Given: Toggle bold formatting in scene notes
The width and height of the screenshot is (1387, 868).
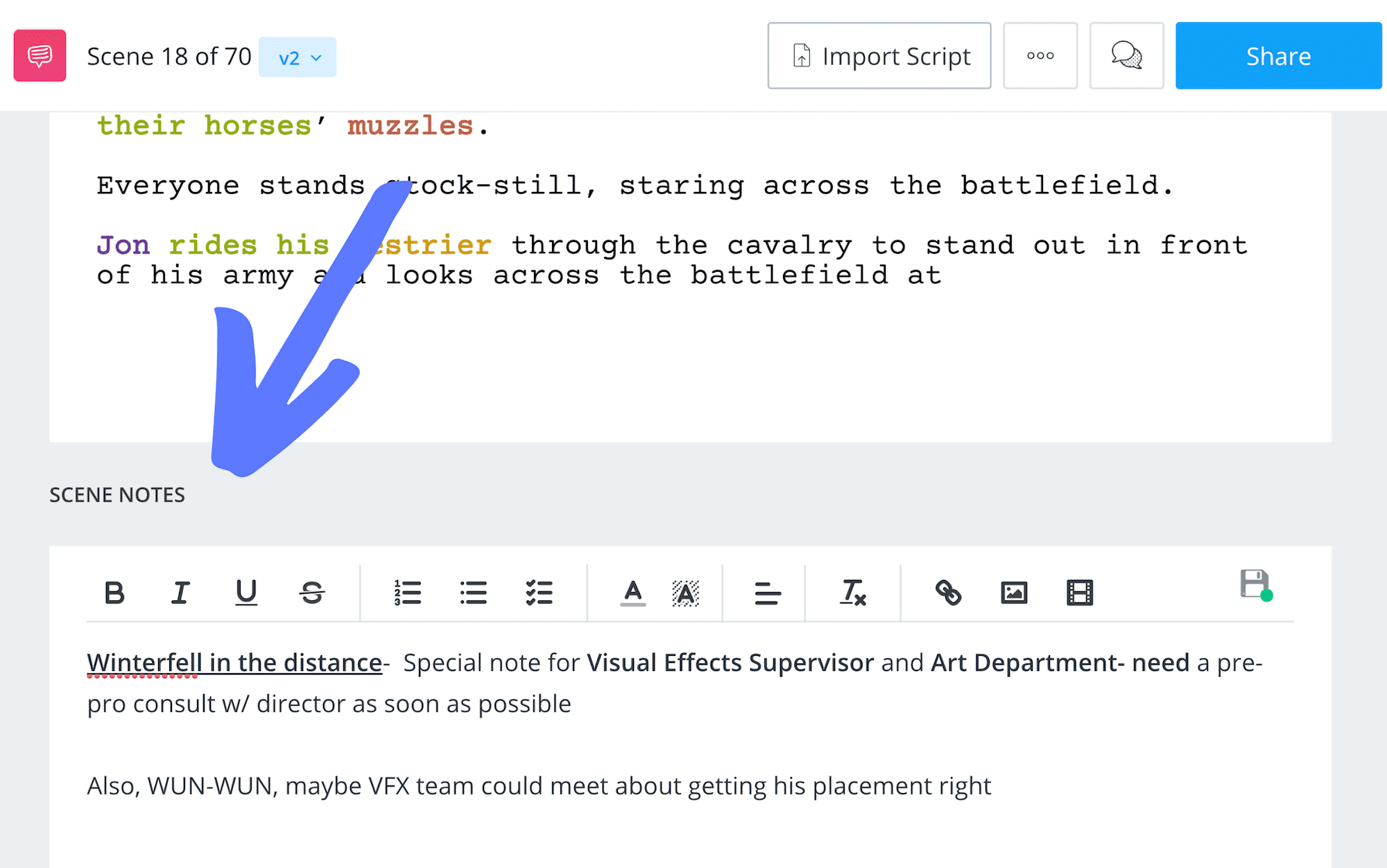Looking at the screenshot, I should tap(114, 593).
